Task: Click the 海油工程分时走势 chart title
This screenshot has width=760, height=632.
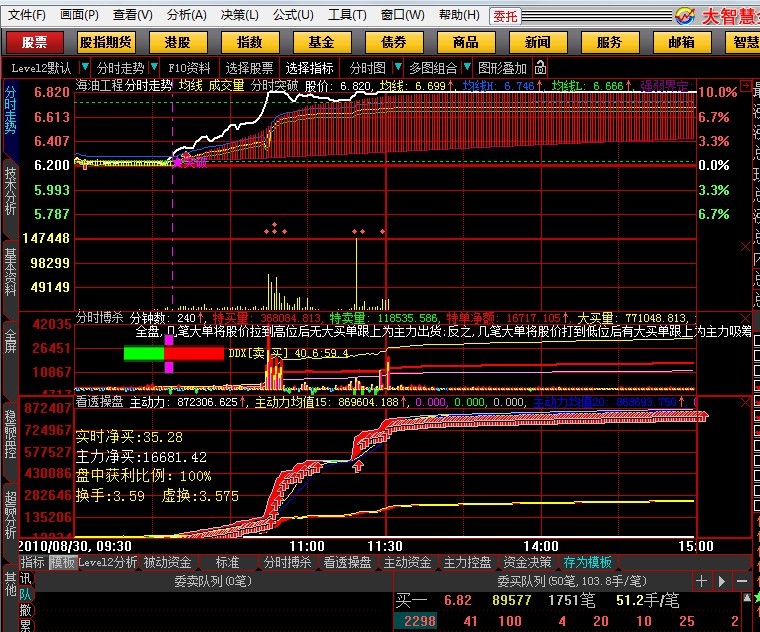Action: click(x=124, y=86)
